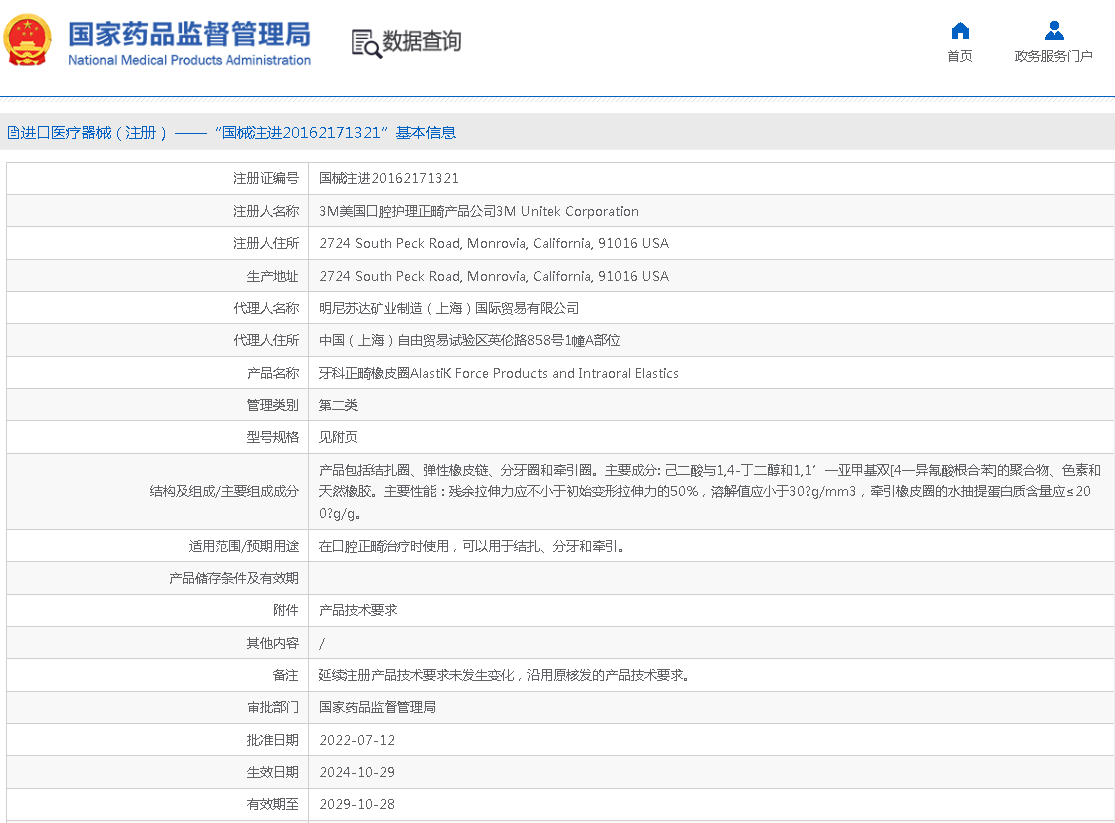Select the 其他内容 label

(272, 643)
